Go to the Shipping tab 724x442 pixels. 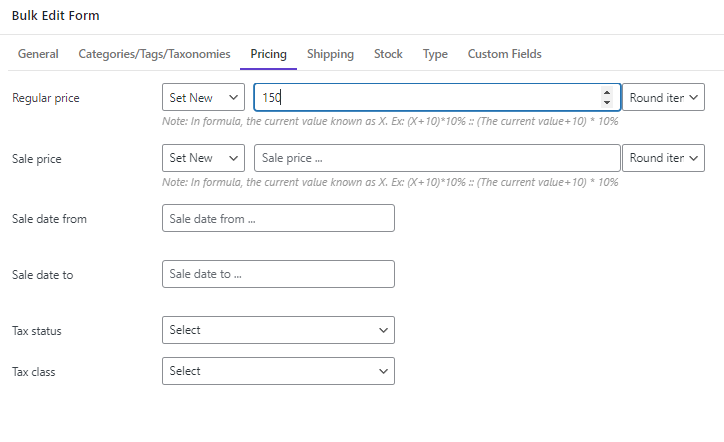coord(330,54)
